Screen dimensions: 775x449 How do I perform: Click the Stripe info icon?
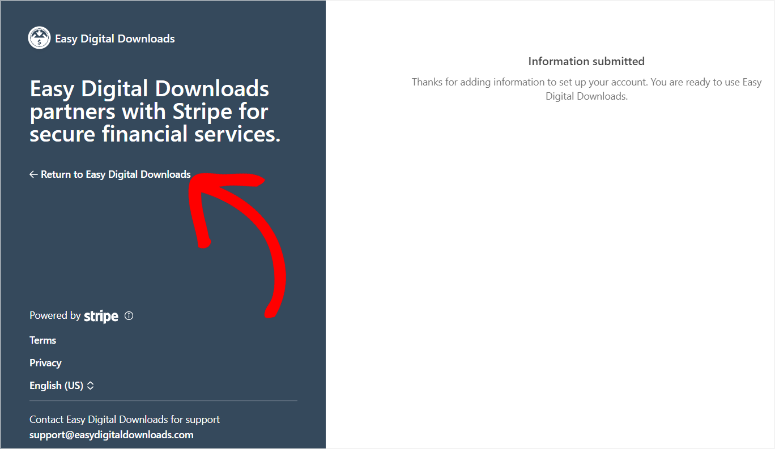(129, 315)
